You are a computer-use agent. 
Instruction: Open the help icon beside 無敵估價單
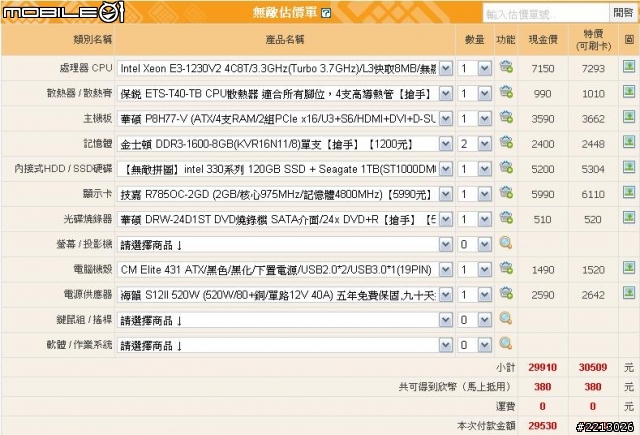(x=326, y=13)
